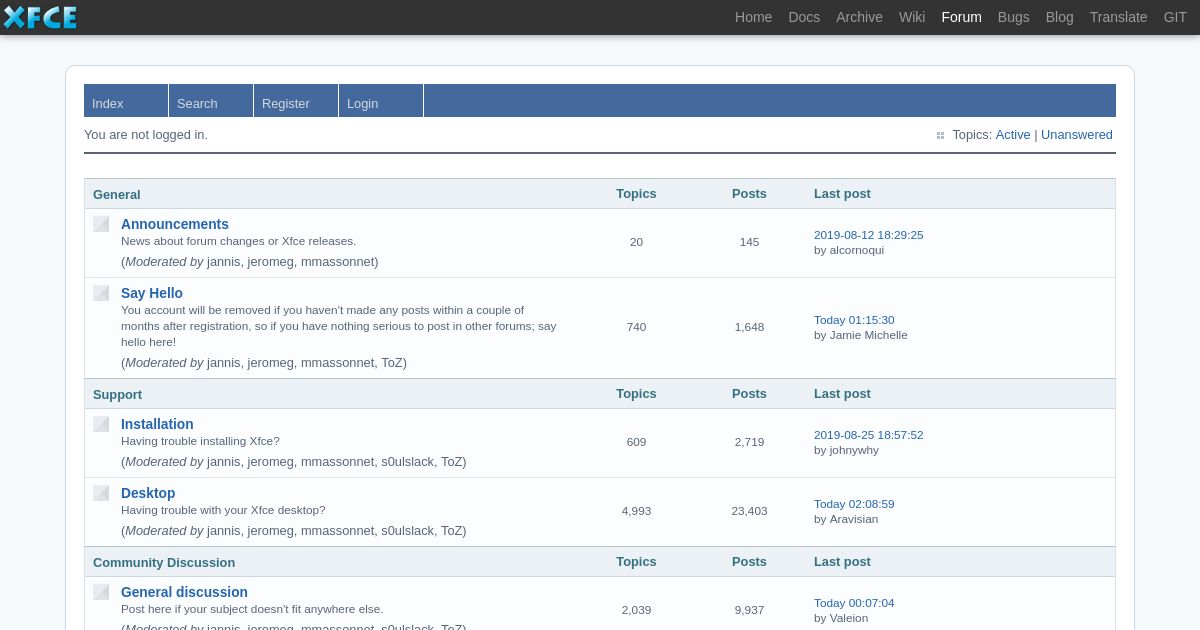
Task: Click the Desktop forum status icon
Action: click(101, 493)
